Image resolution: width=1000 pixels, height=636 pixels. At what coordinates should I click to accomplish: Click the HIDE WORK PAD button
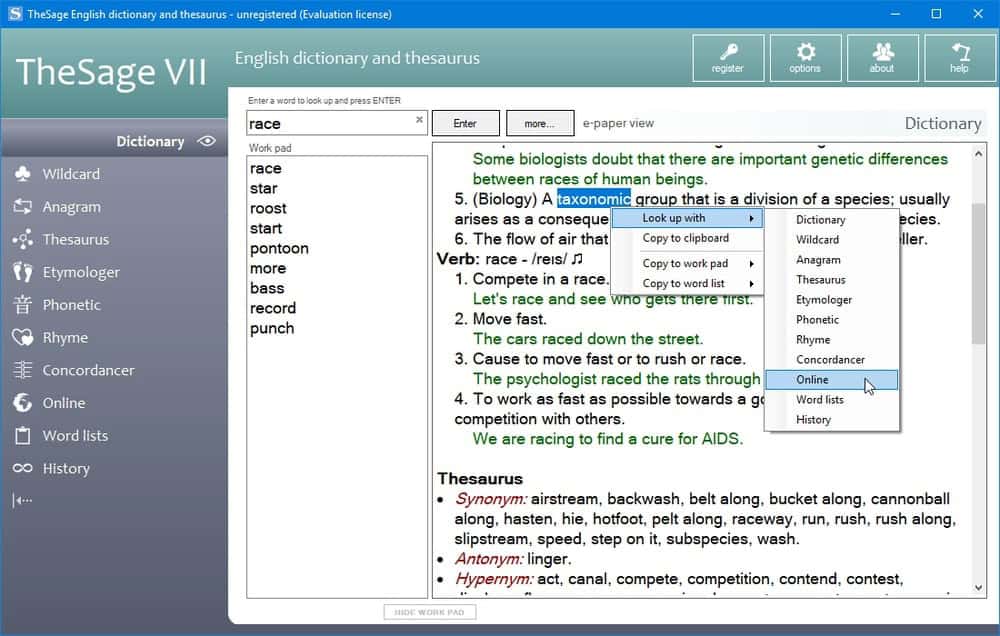point(430,612)
